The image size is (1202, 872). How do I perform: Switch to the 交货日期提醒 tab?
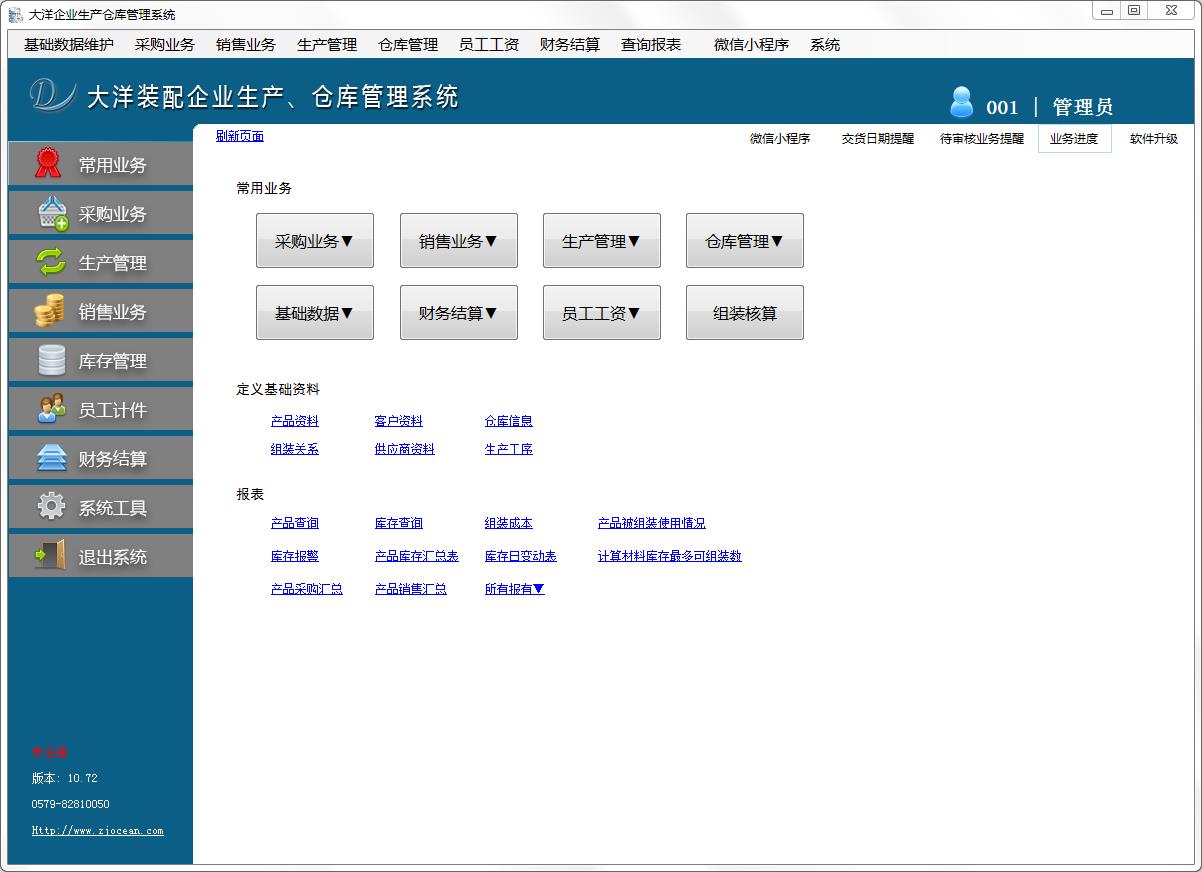click(x=878, y=139)
